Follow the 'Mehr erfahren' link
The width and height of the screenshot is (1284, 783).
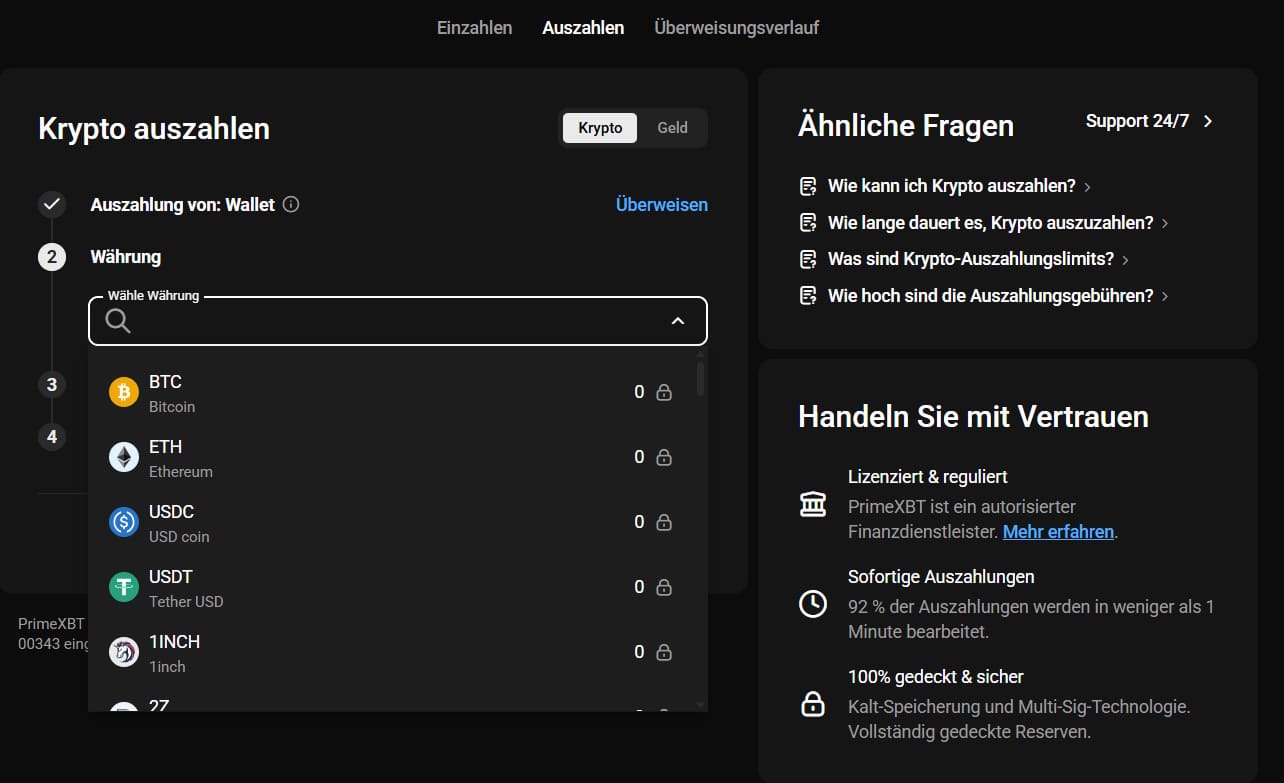(1058, 532)
